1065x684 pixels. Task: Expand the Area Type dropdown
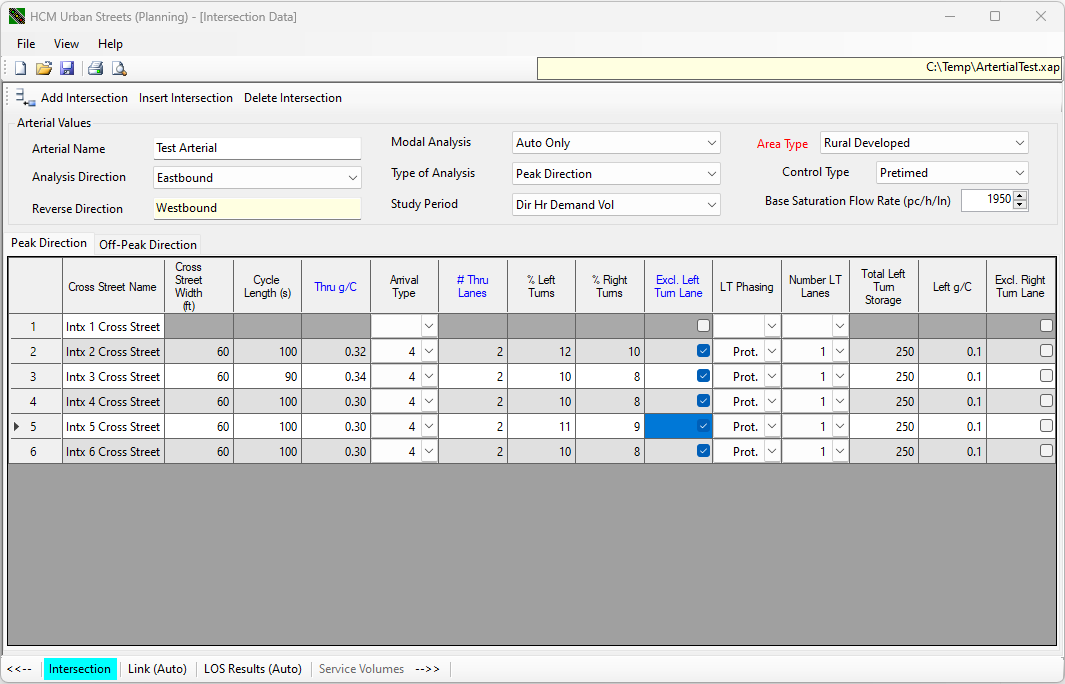tap(1018, 143)
